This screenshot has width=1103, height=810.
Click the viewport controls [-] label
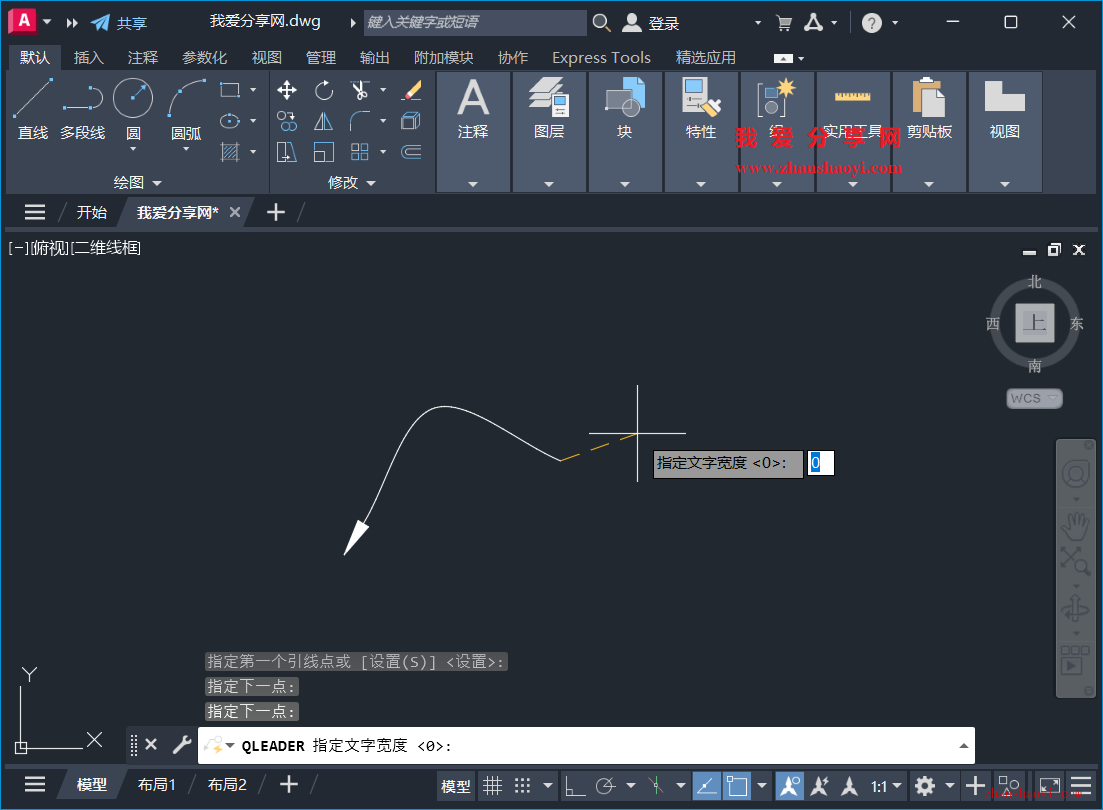pyautogui.click(x=18, y=248)
